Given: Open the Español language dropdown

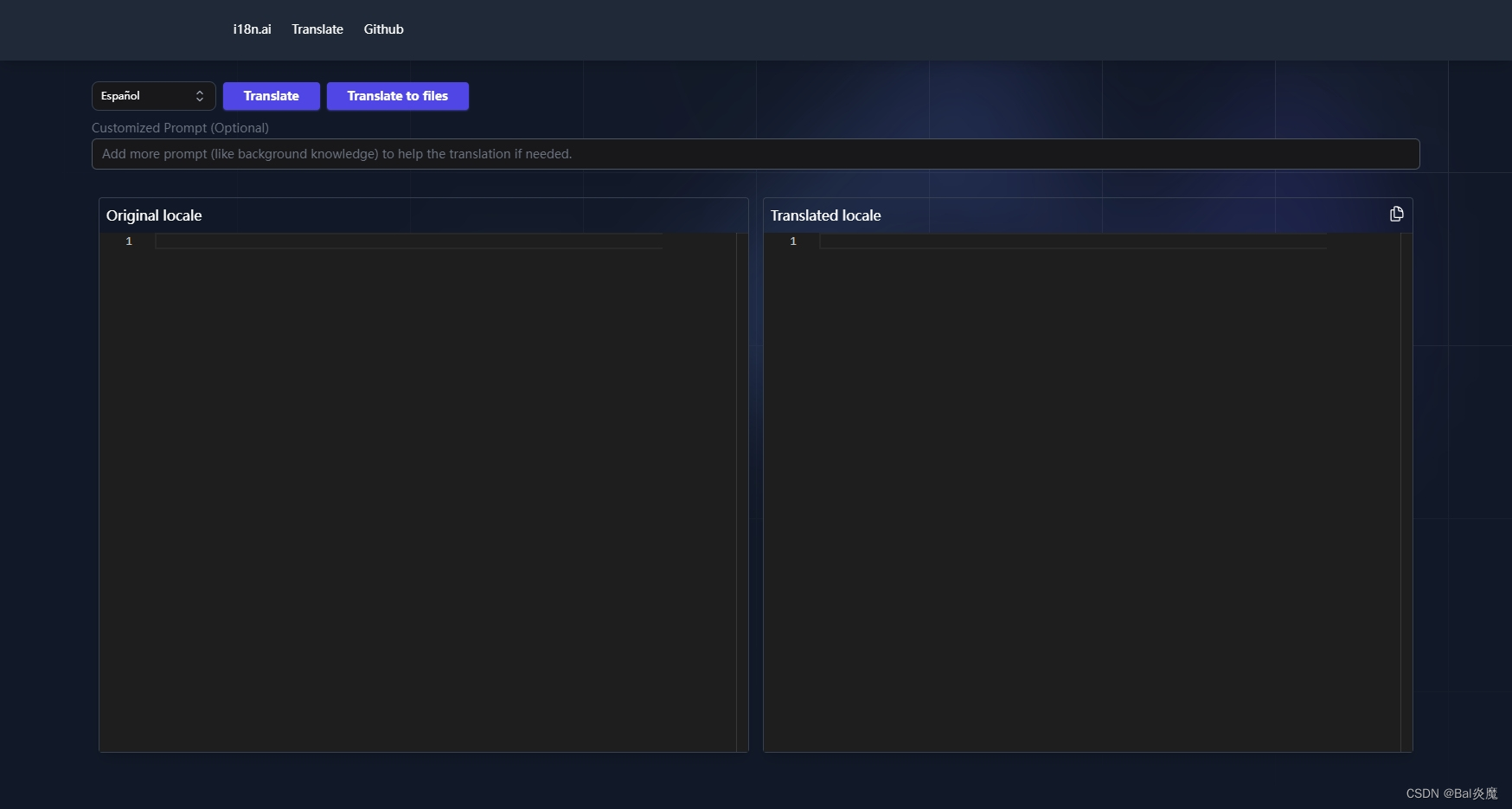Looking at the screenshot, I should pos(154,96).
